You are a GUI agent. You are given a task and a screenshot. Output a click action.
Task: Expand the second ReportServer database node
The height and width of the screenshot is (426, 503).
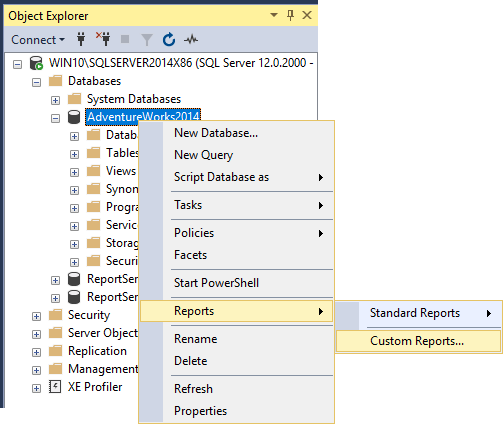tap(55, 298)
